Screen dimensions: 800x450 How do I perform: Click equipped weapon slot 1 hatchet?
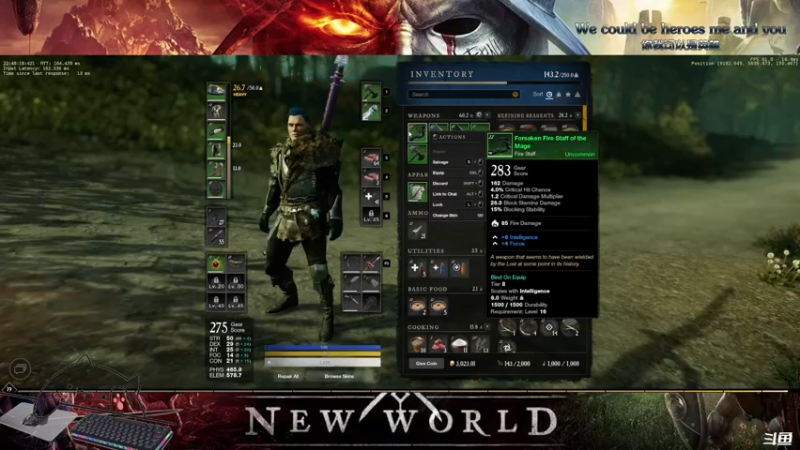371,92
